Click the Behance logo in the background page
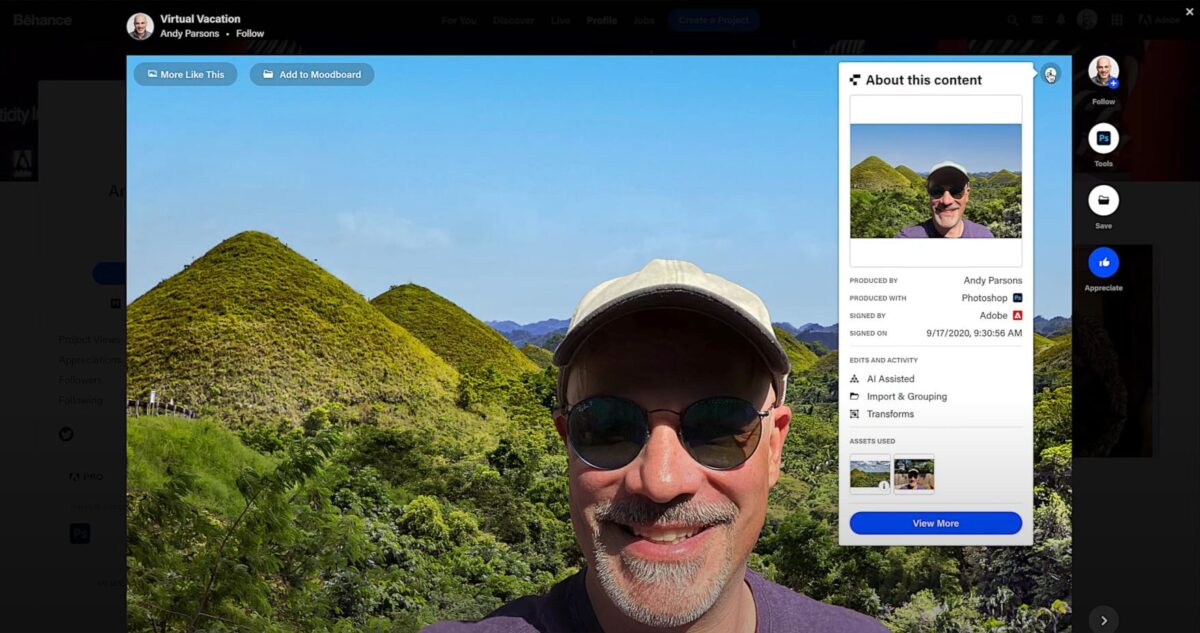 (x=42, y=20)
